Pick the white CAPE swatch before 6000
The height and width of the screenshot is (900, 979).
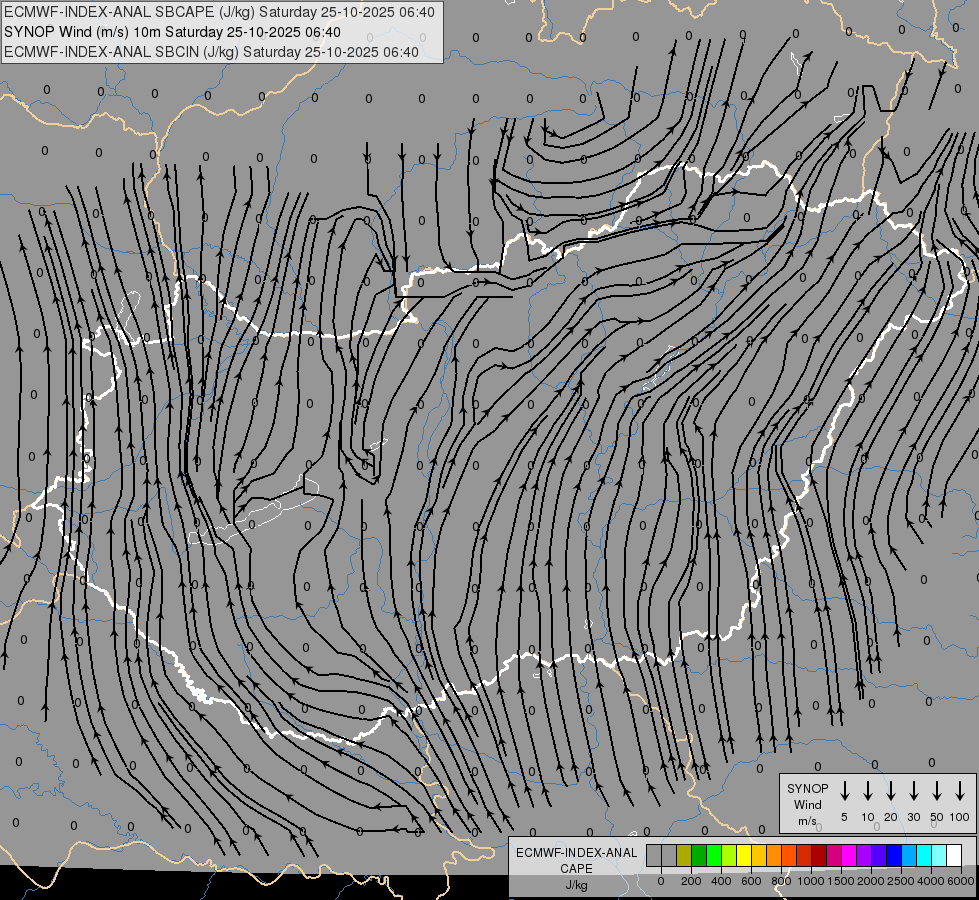pyautogui.click(x=954, y=855)
